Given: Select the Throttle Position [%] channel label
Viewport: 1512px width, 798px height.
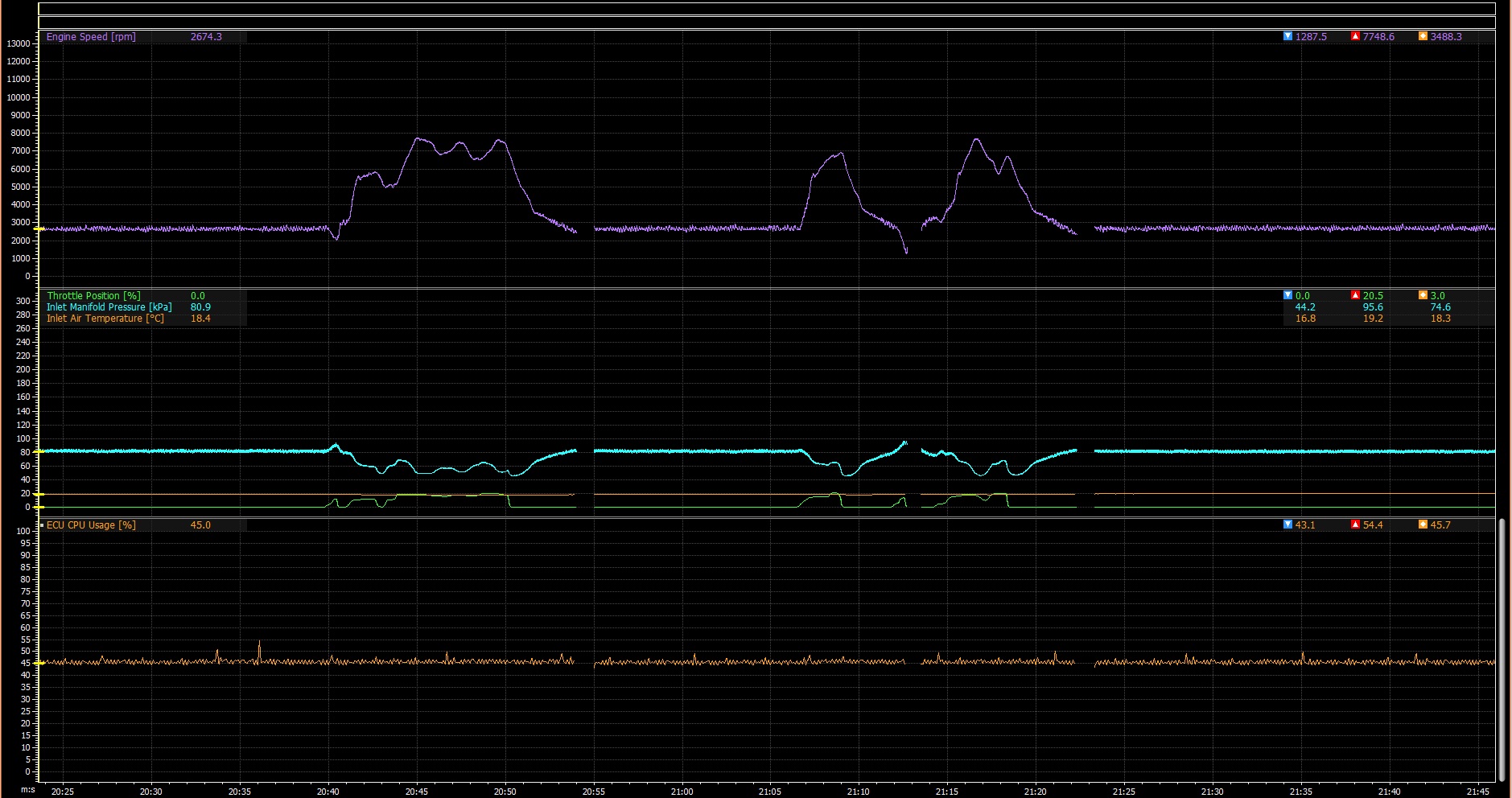Looking at the screenshot, I should [93, 296].
